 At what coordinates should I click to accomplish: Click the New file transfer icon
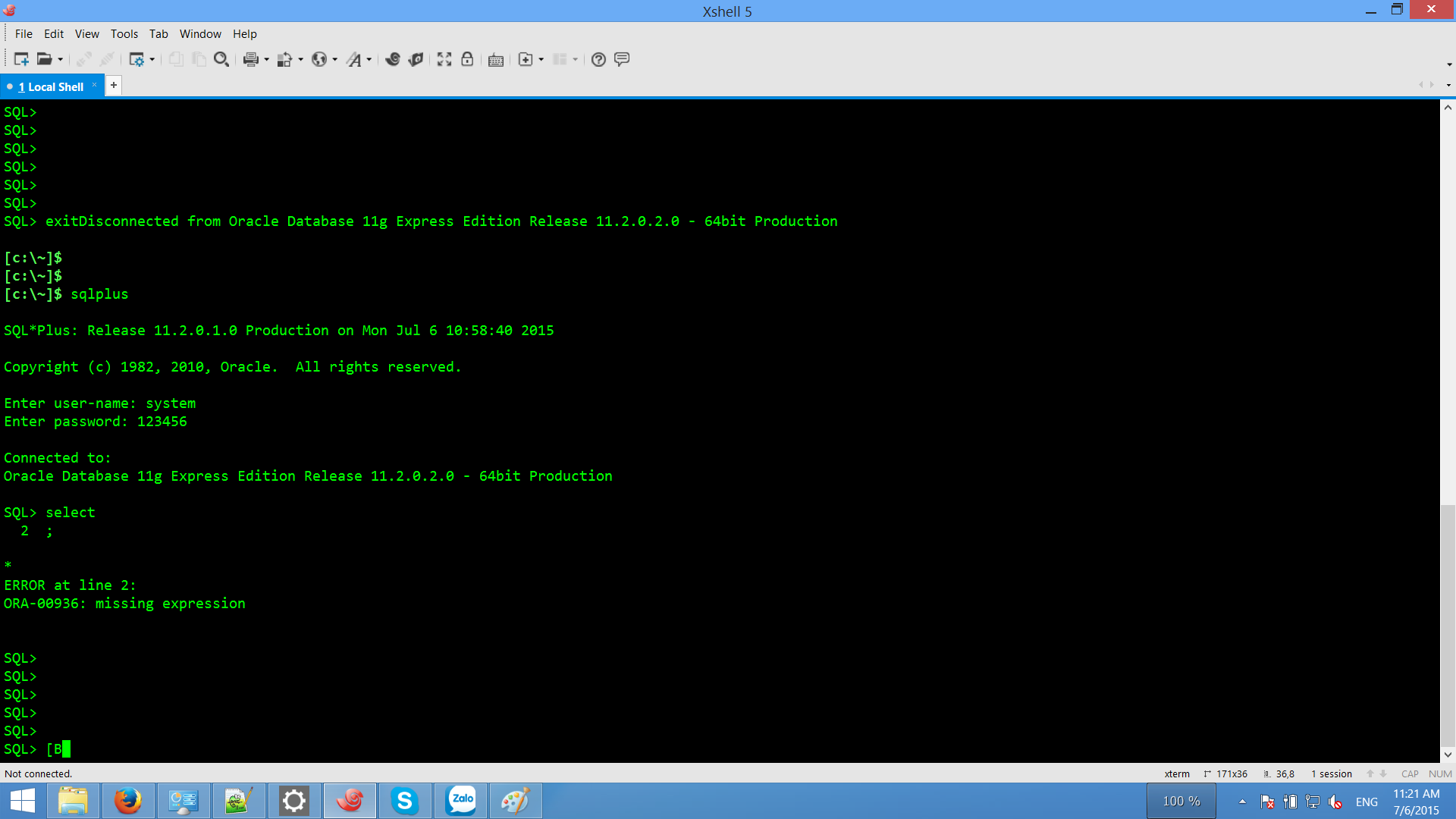[x=526, y=59]
